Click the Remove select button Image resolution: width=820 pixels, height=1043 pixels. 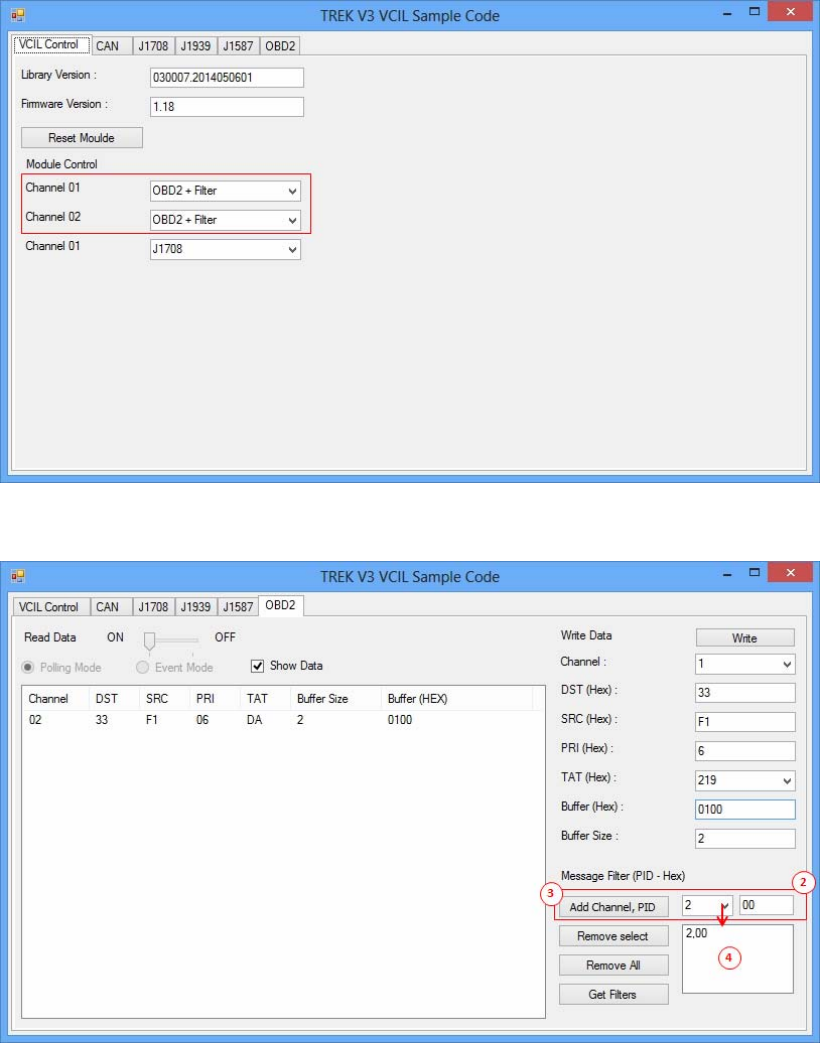613,936
